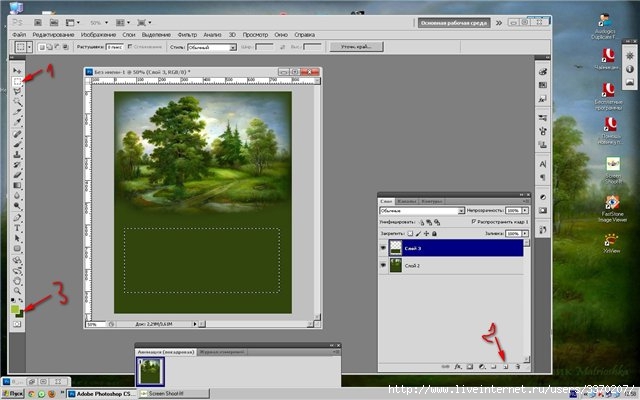Select the Move tool
Image resolution: width=640 pixels, height=400 pixels.
tap(17, 71)
